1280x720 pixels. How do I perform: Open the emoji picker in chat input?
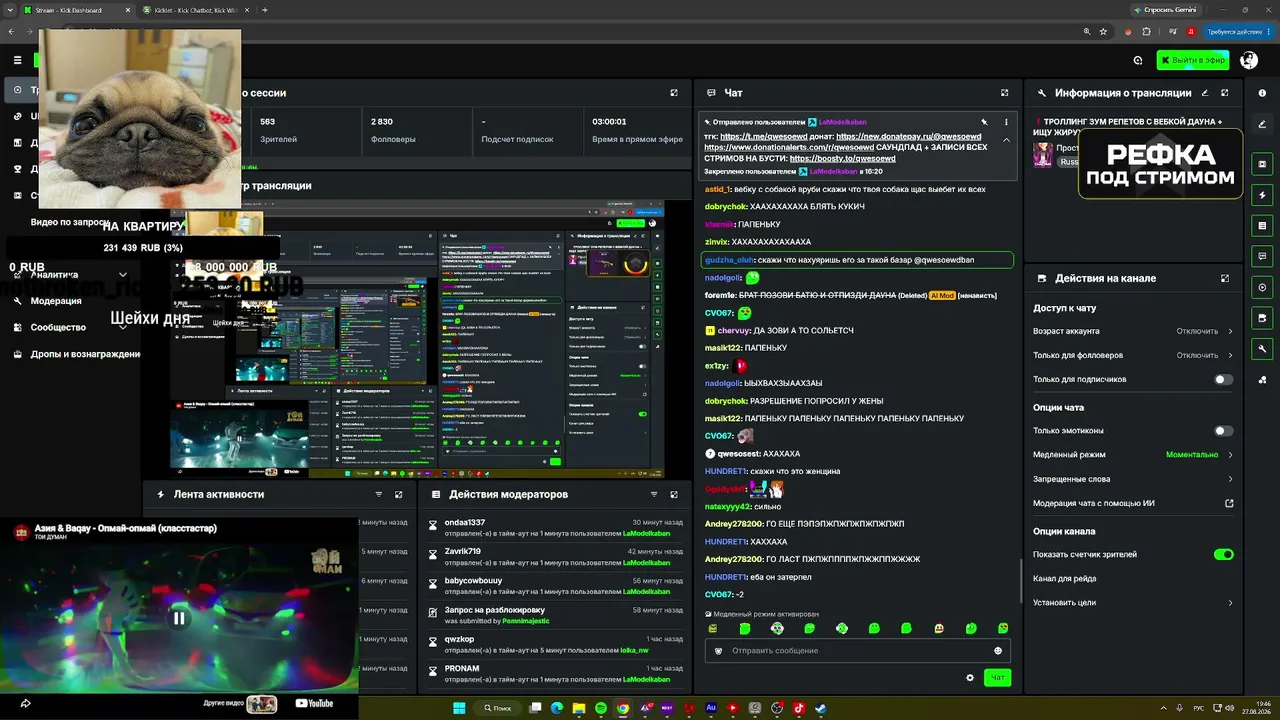pyautogui.click(x=998, y=651)
